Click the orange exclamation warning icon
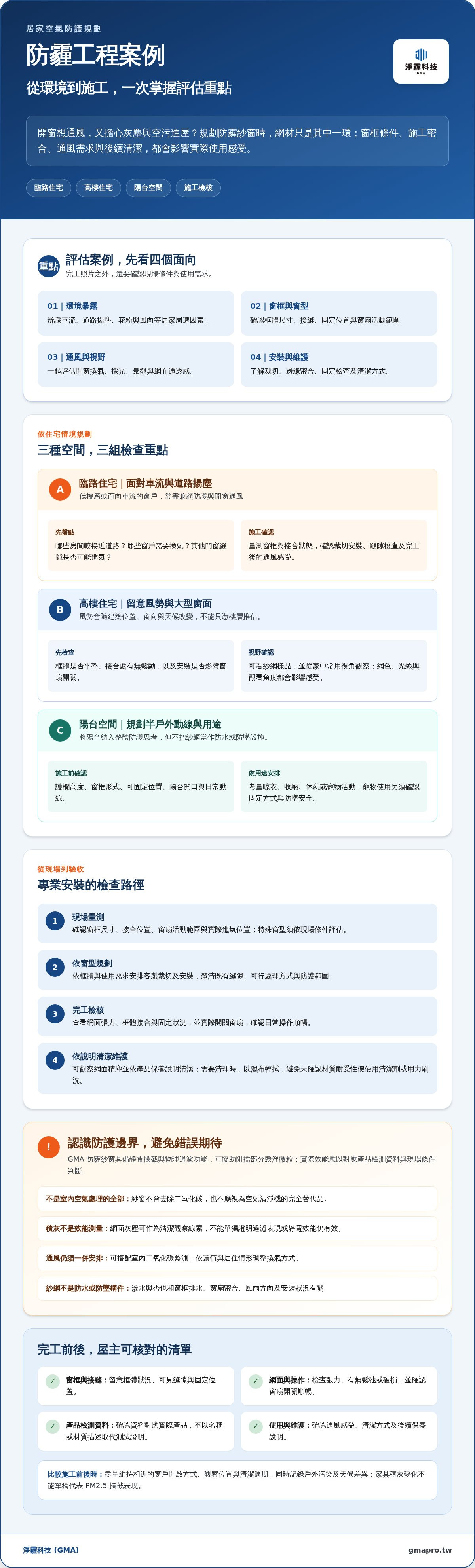 coord(49,1147)
